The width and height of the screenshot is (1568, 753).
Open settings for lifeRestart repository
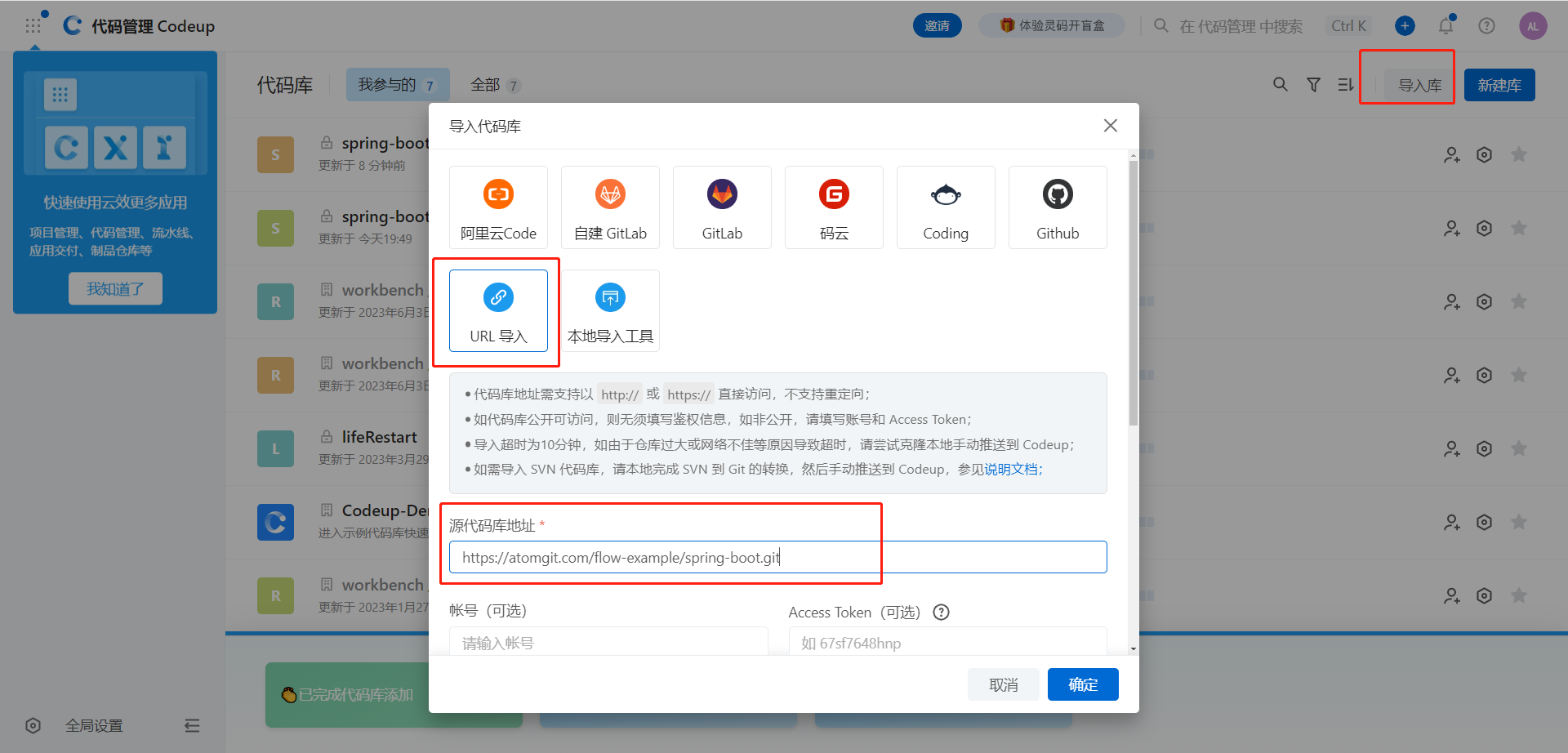click(x=1485, y=449)
